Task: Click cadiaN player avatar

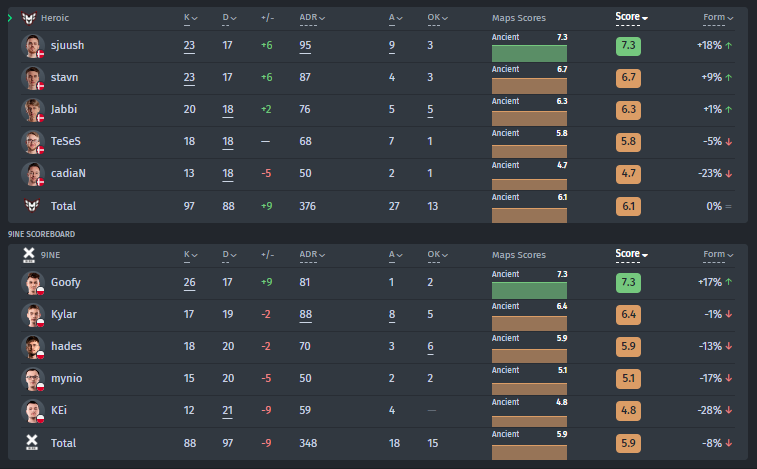Action: (x=33, y=174)
